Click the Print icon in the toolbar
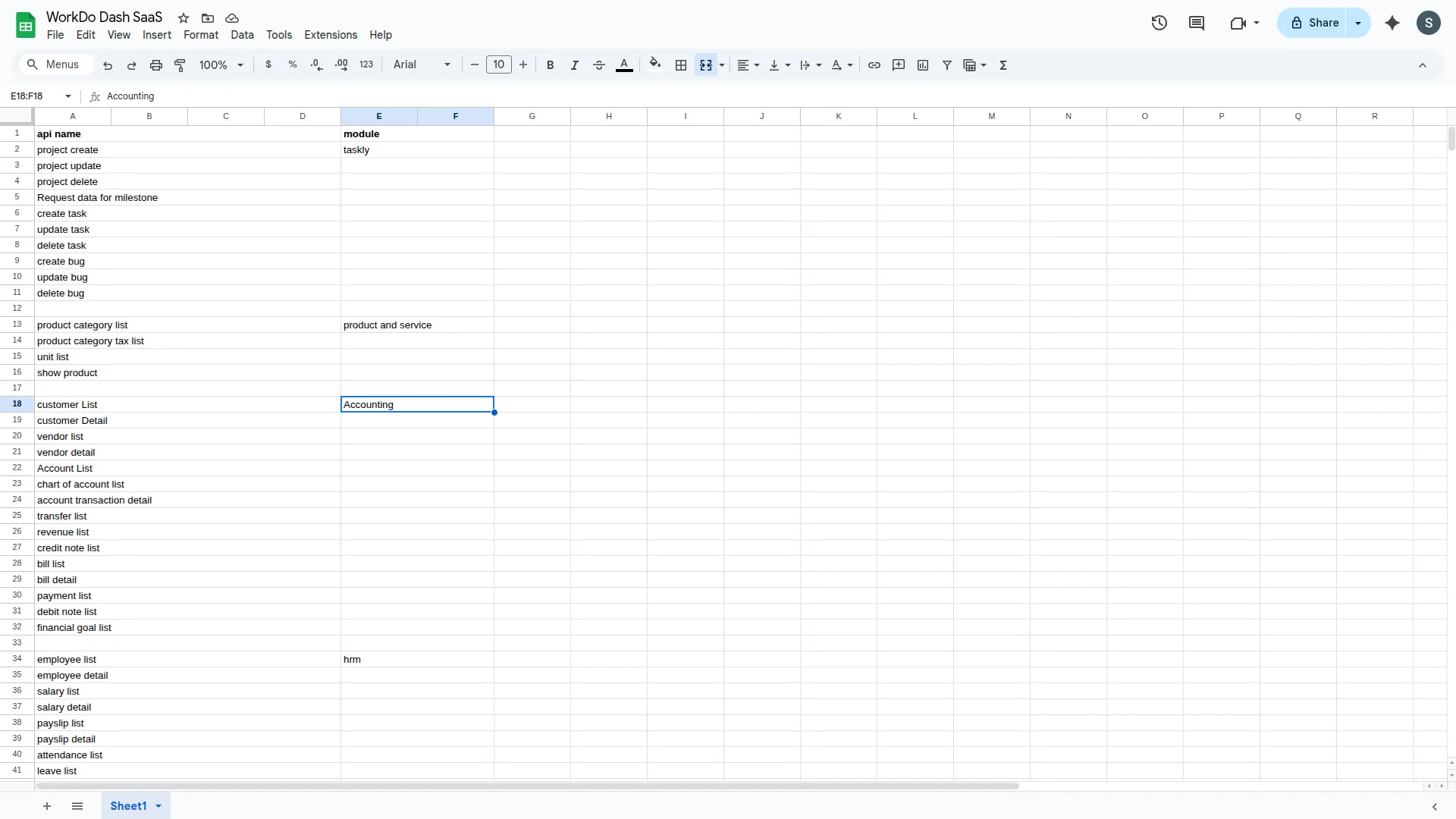Image resolution: width=1456 pixels, height=819 pixels. pyautogui.click(x=156, y=64)
